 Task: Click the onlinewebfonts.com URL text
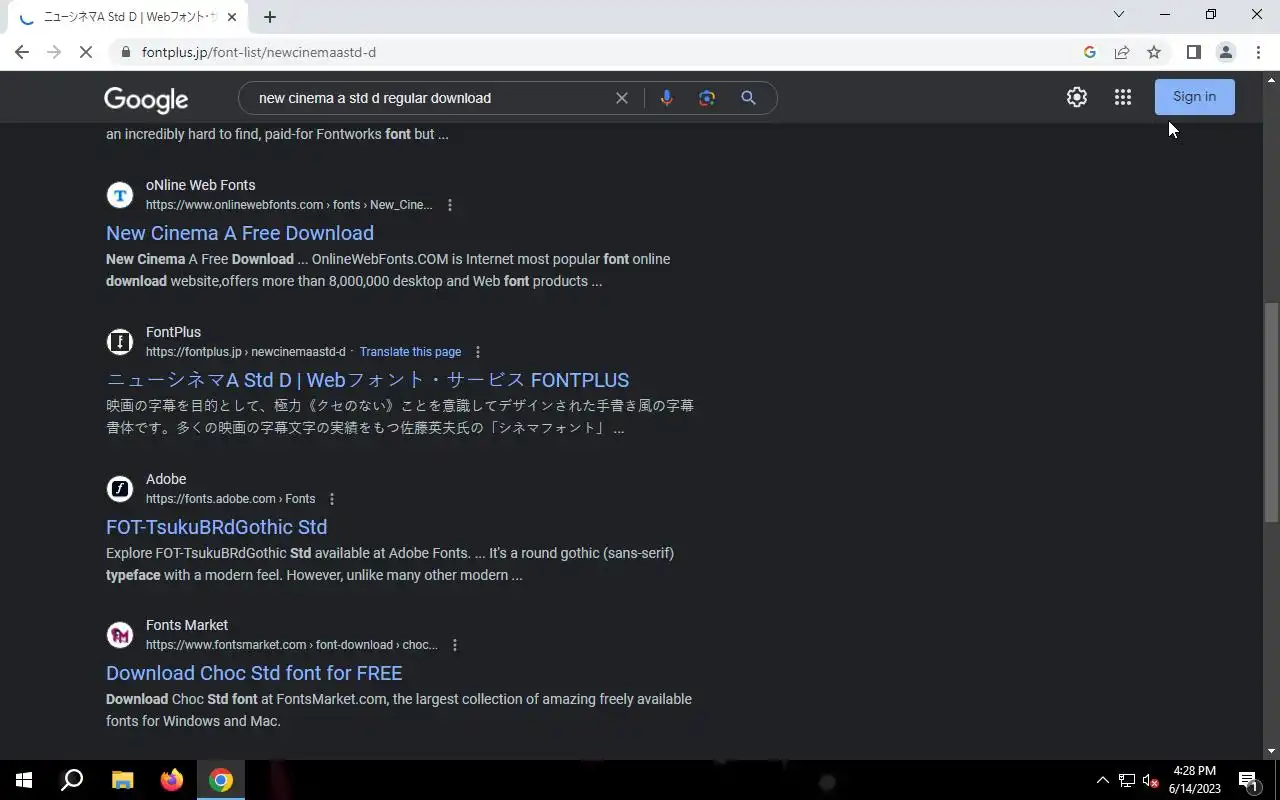(x=289, y=205)
